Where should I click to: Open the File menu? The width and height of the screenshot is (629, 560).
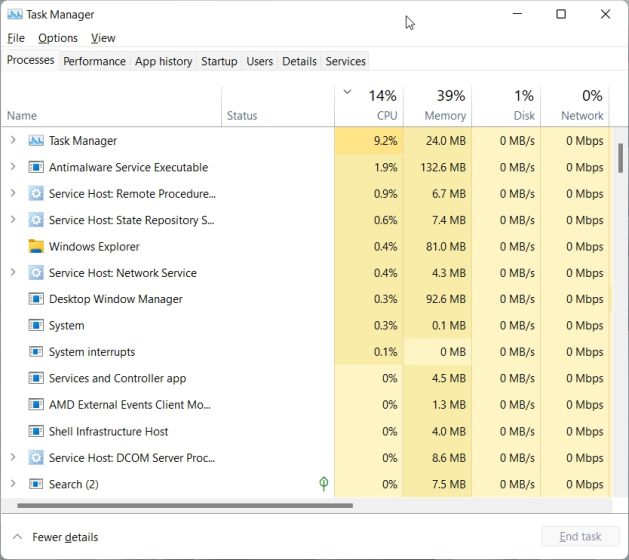point(16,38)
